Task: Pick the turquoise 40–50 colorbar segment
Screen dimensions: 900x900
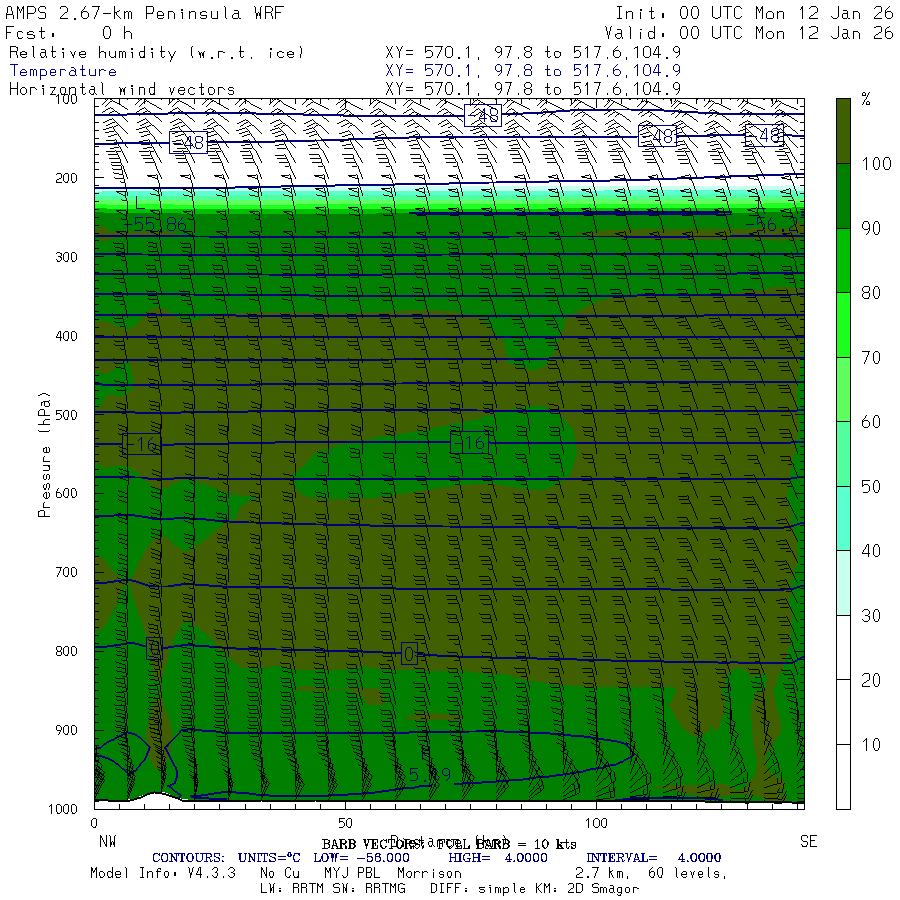Action: [x=843, y=519]
